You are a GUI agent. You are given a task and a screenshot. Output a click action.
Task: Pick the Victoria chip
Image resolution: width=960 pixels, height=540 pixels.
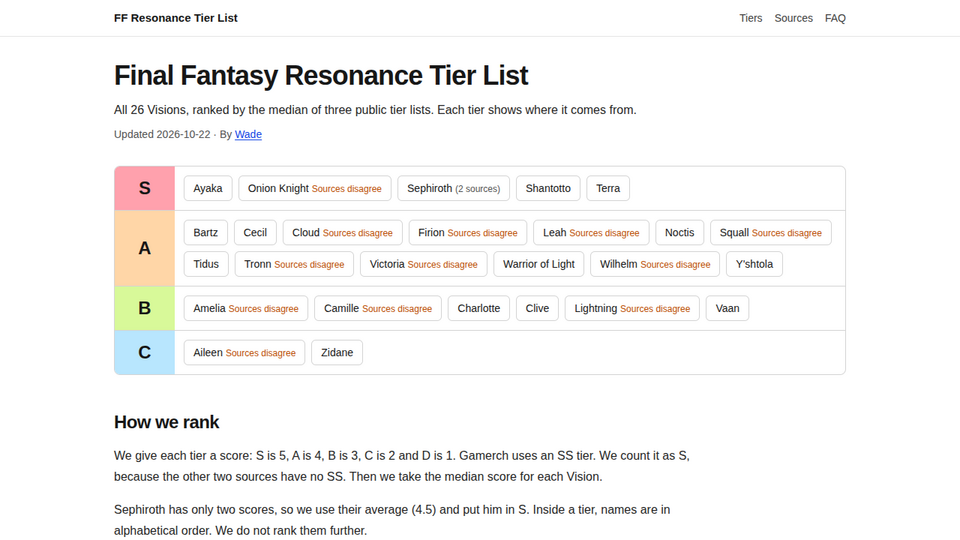click(424, 264)
